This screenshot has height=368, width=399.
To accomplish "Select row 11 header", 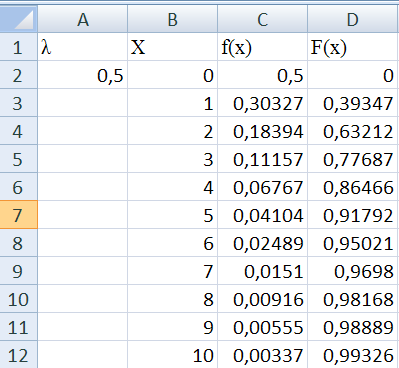I will (x=18, y=327).
